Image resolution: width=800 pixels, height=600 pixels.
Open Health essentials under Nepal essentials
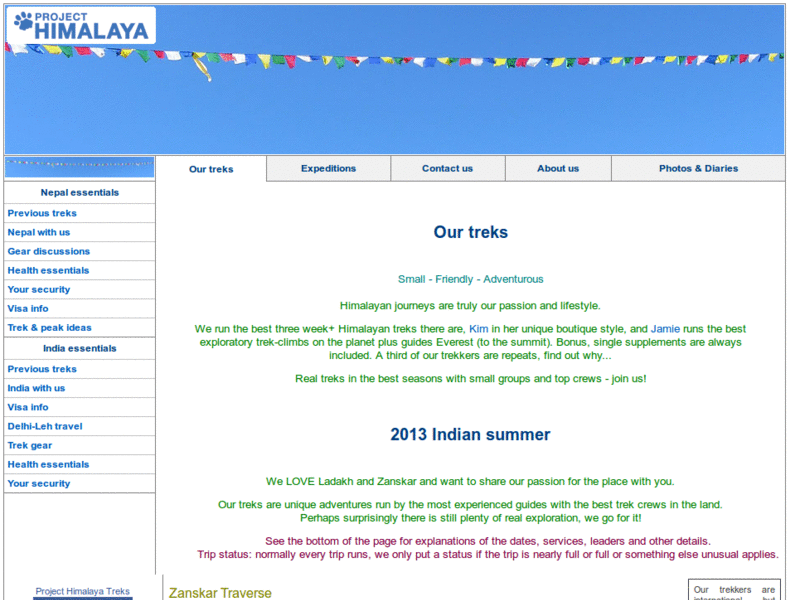point(48,270)
